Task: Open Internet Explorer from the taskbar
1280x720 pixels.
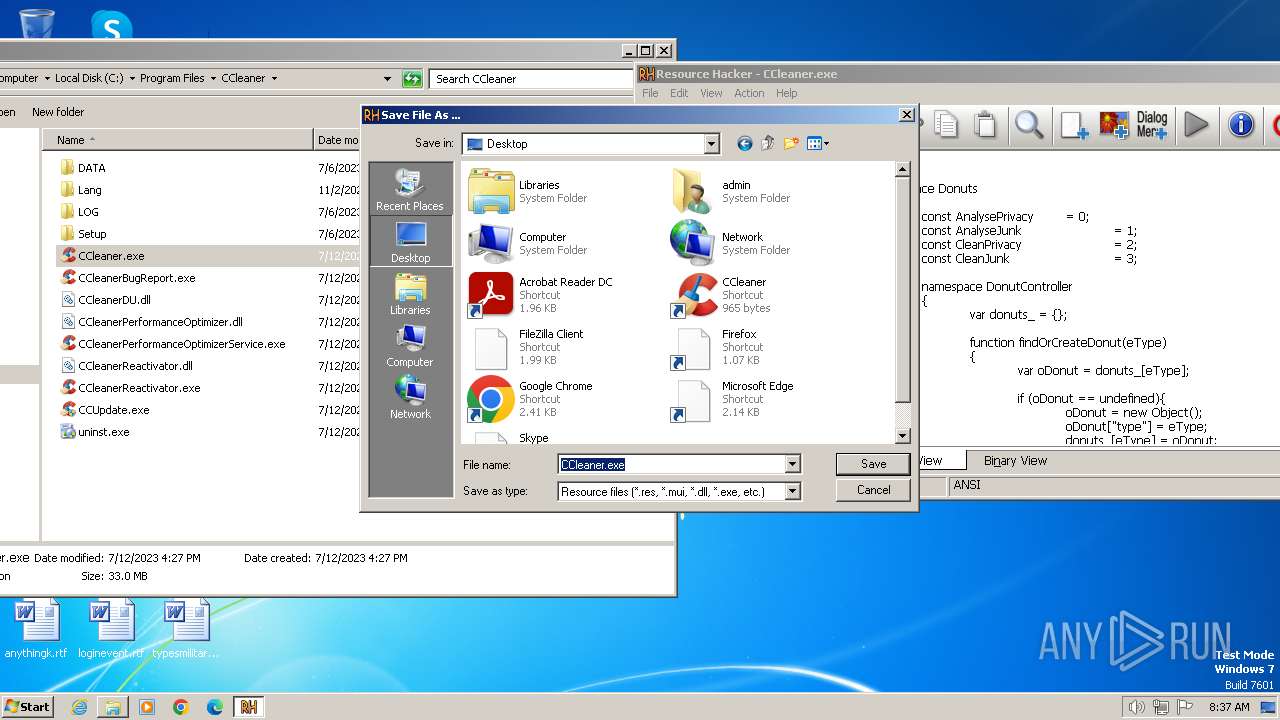Action: click(x=79, y=707)
